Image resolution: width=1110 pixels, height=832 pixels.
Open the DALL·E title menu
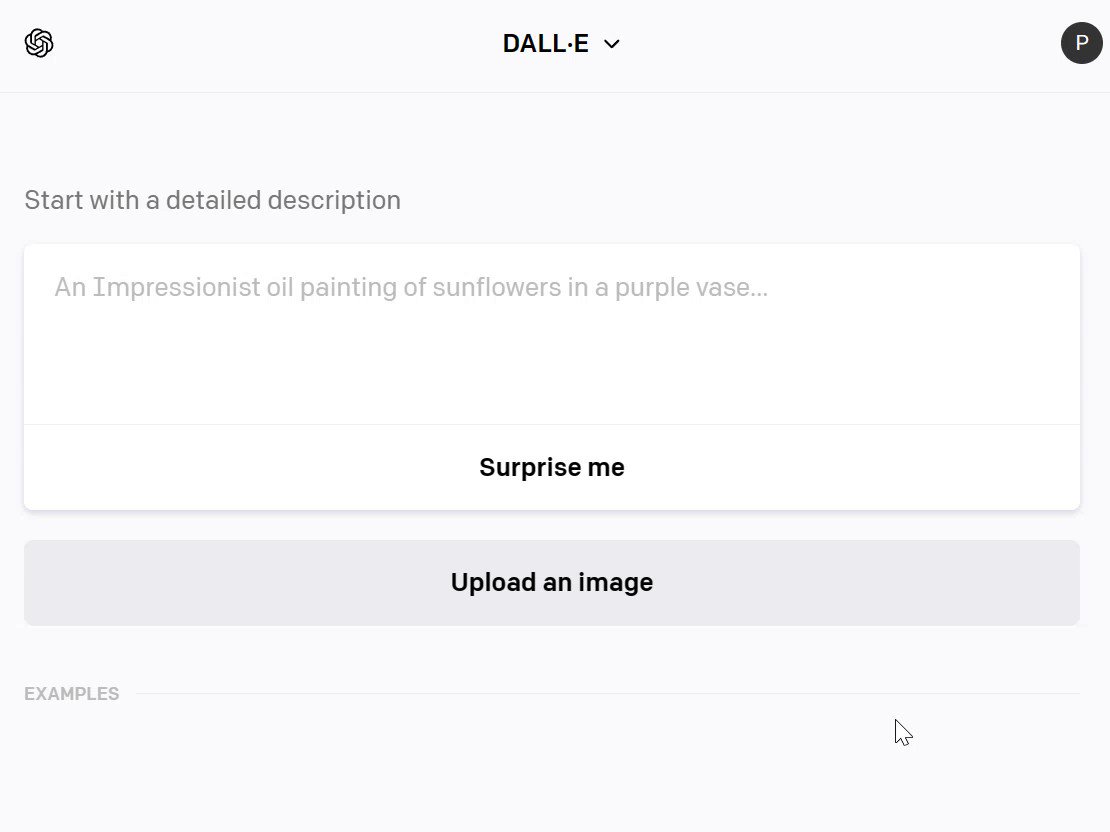tap(561, 44)
